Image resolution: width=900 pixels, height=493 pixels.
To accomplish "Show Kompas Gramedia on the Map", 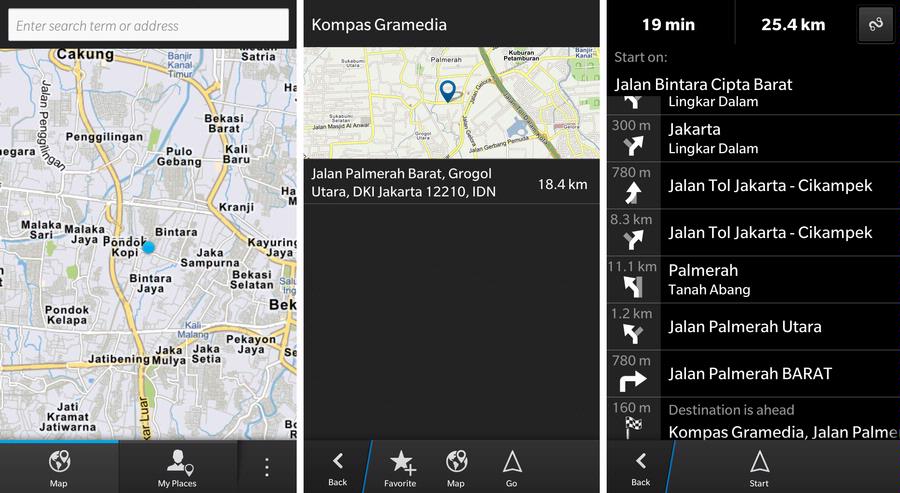I will 456,467.
